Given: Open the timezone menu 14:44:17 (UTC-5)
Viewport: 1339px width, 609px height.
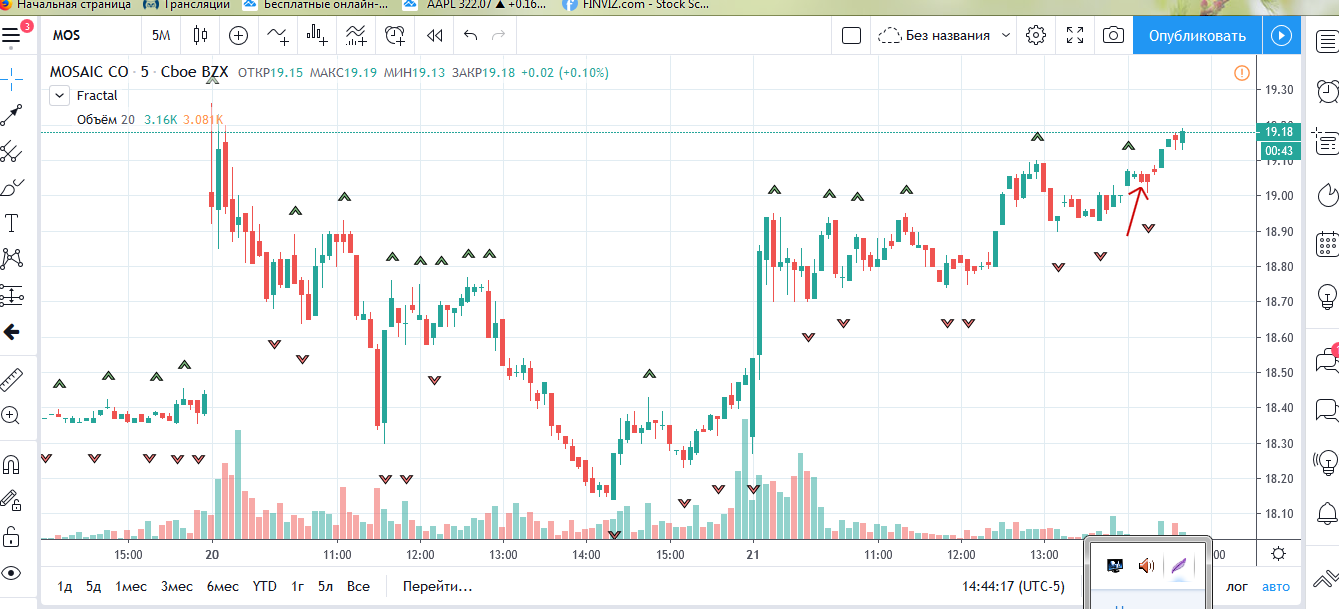Looking at the screenshot, I should [1014, 587].
